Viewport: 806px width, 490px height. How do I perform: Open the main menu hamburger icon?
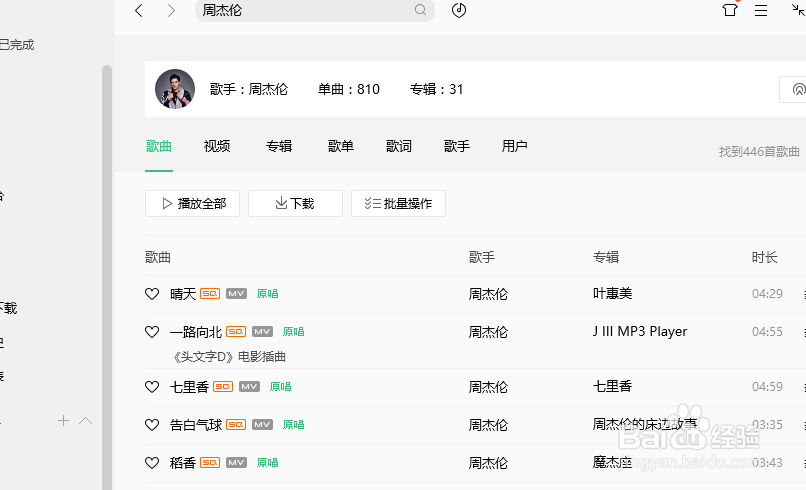761,10
